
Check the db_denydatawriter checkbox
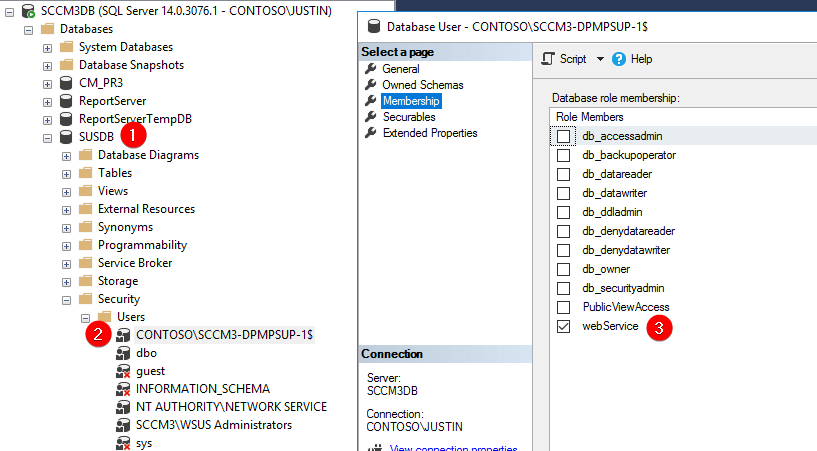click(563, 250)
